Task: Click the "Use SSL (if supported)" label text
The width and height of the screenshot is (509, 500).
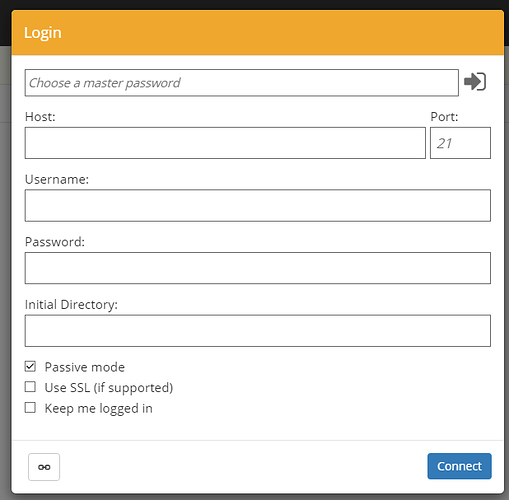Action: coord(109,388)
